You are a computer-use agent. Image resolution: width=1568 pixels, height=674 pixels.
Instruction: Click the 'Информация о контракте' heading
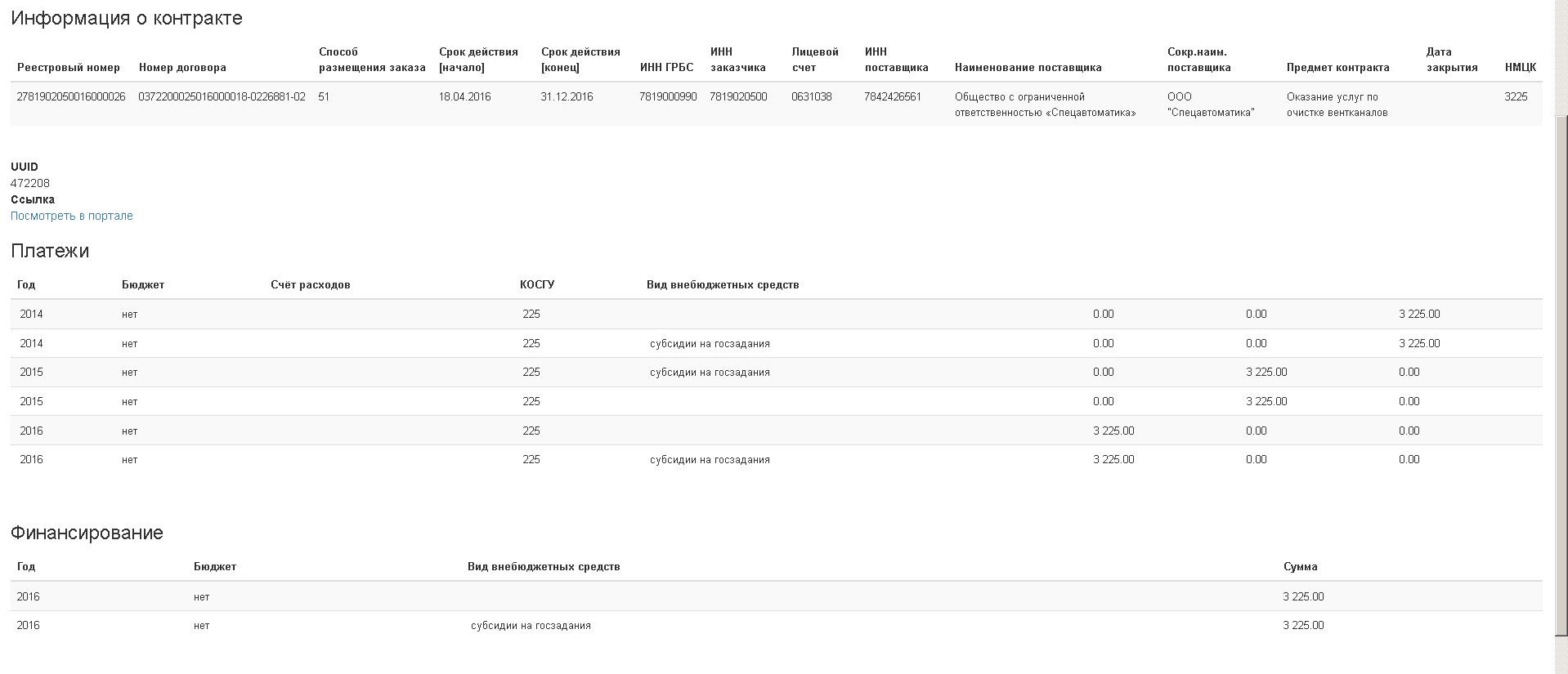(127, 18)
